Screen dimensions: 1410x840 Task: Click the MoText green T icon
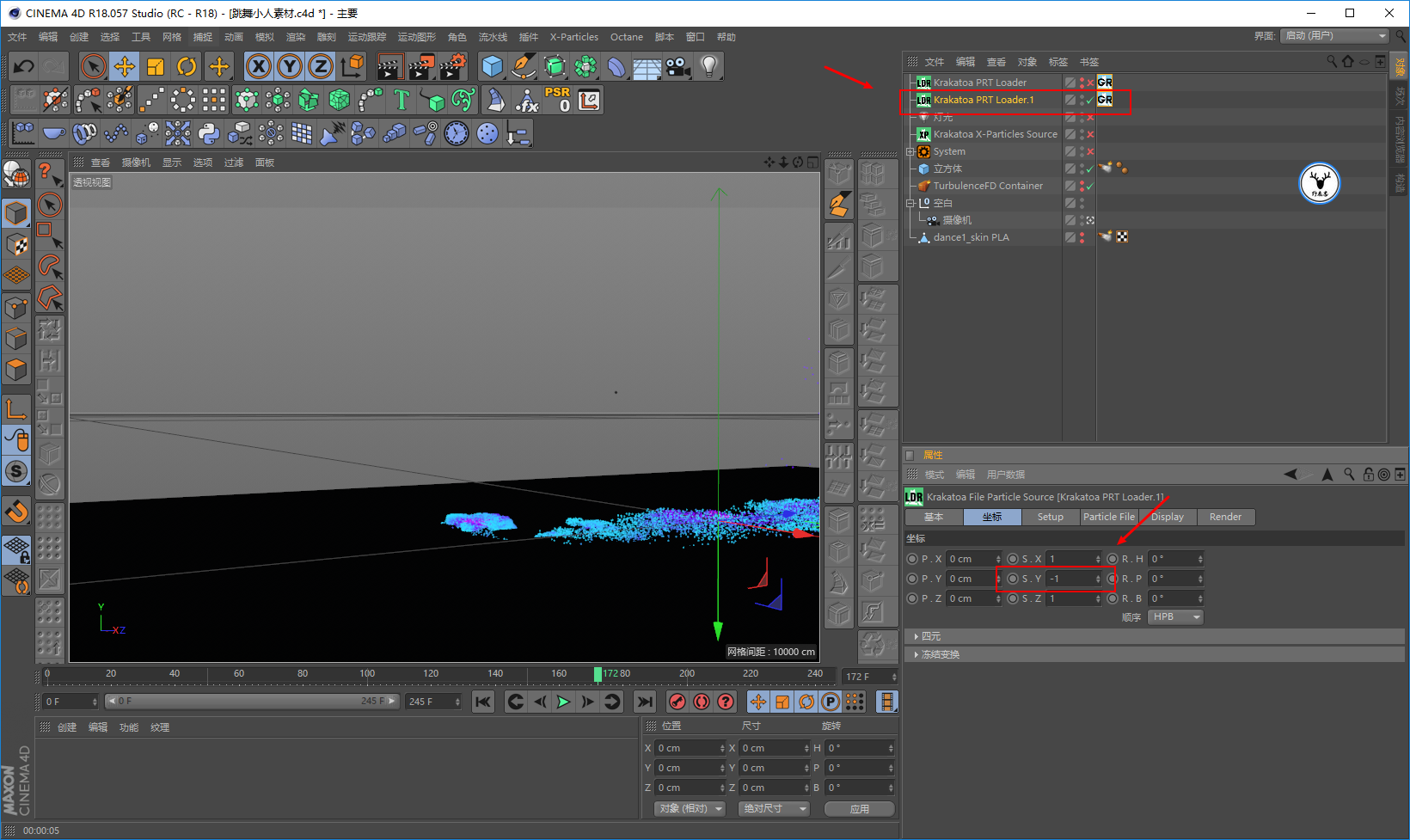point(402,100)
